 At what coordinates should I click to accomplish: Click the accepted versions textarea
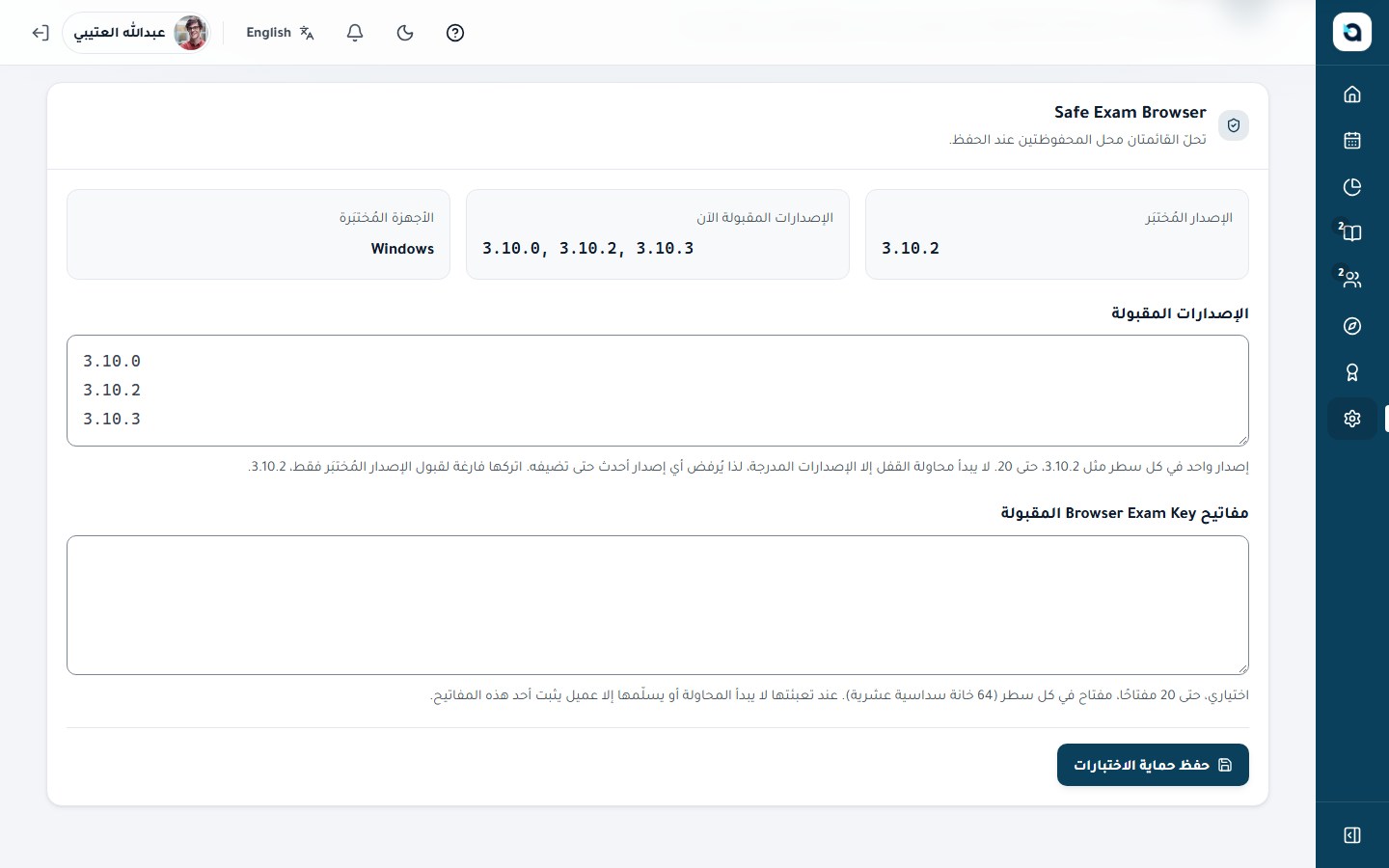point(658,391)
